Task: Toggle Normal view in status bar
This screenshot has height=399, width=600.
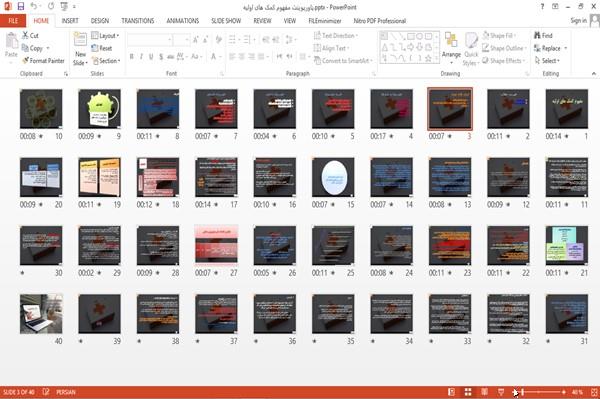Action: click(452, 392)
